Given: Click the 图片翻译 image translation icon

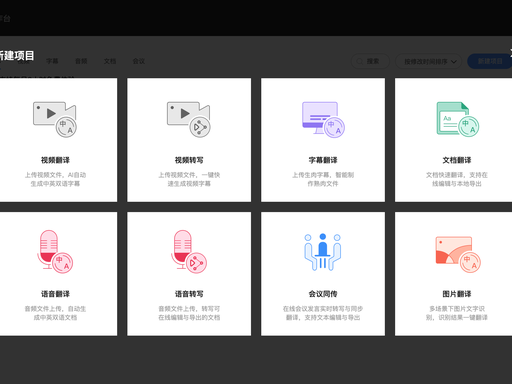Looking at the screenshot, I should click(458, 254).
